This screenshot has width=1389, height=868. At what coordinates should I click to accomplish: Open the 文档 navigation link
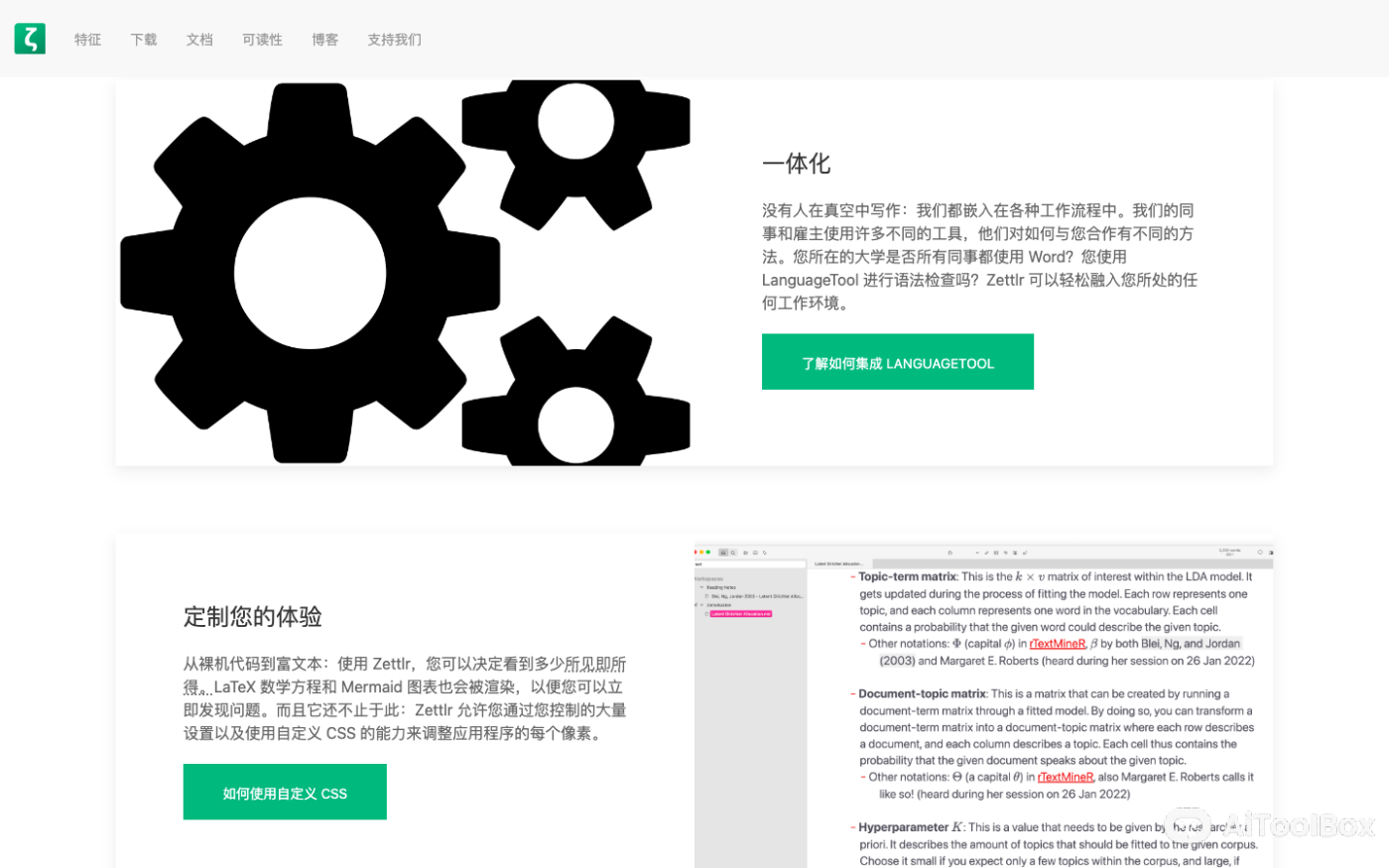[x=199, y=40]
